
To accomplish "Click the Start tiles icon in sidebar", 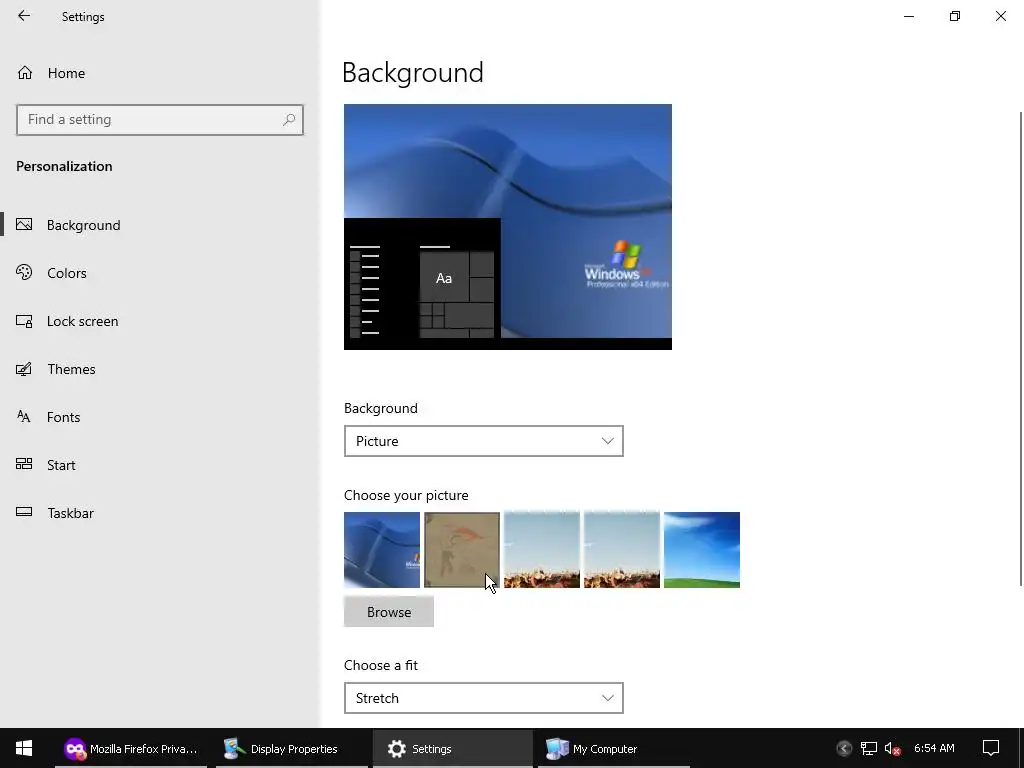I will pyautogui.click(x=24, y=464).
